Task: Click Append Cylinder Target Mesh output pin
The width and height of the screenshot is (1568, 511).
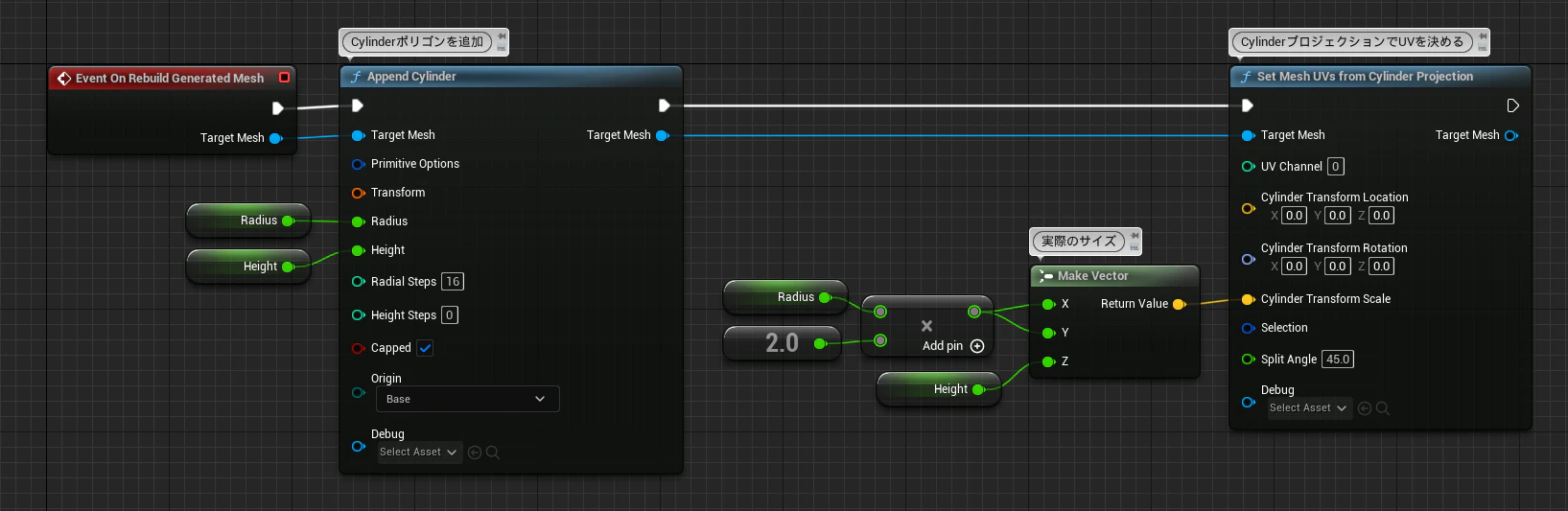Action: (663, 136)
